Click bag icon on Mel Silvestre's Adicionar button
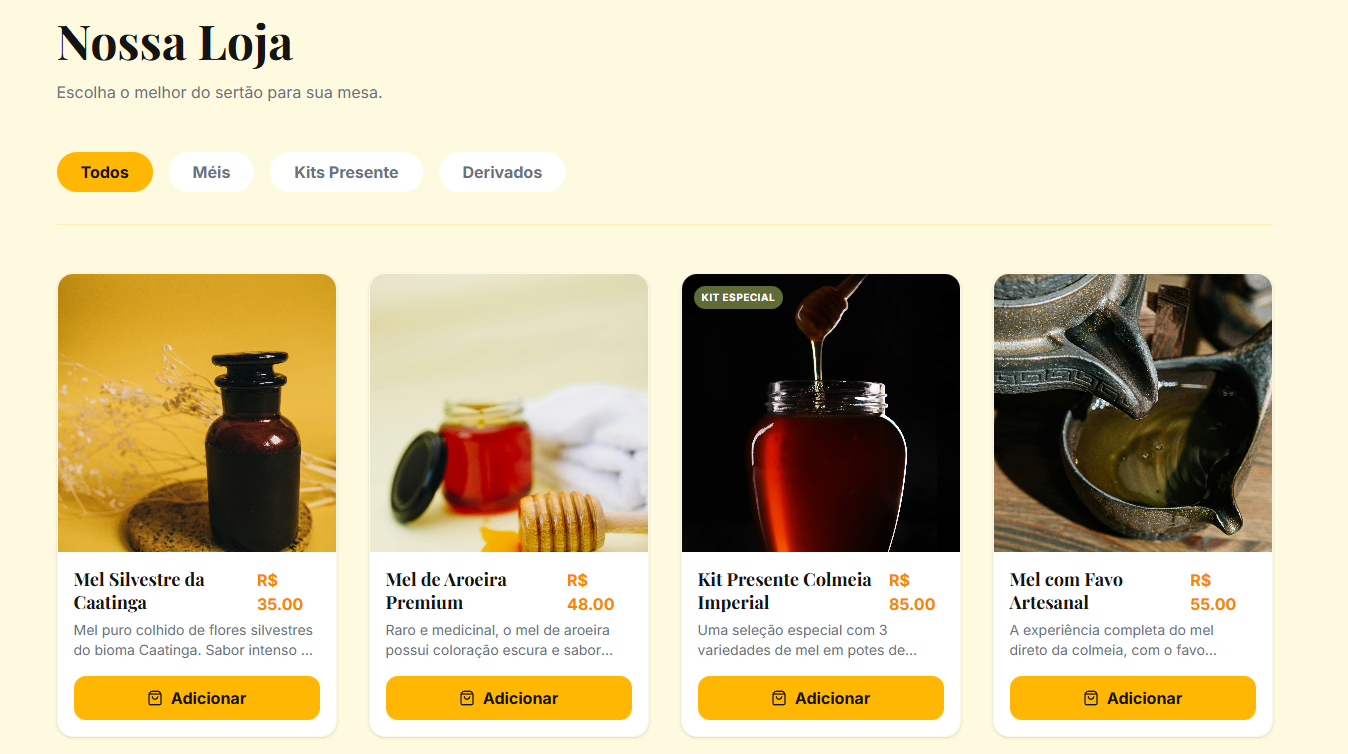1348x754 pixels. point(155,698)
